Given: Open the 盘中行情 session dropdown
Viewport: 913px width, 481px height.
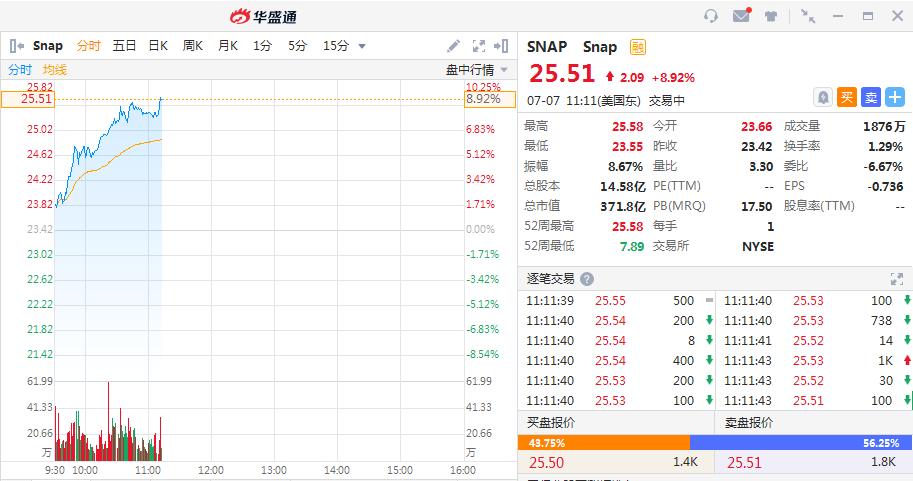Looking at the screenshot, I should (x=476, y=70).
